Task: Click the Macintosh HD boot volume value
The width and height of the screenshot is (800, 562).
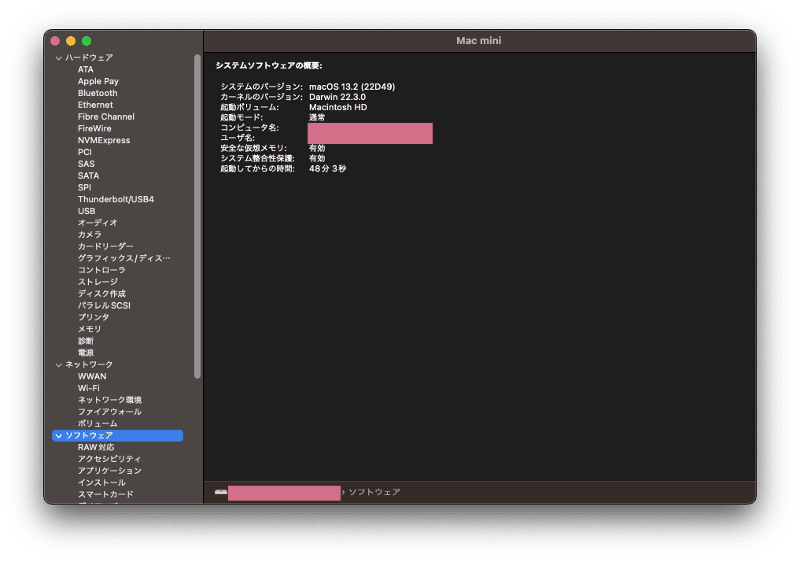Action: pyautogui.click(x=338, y=107)
